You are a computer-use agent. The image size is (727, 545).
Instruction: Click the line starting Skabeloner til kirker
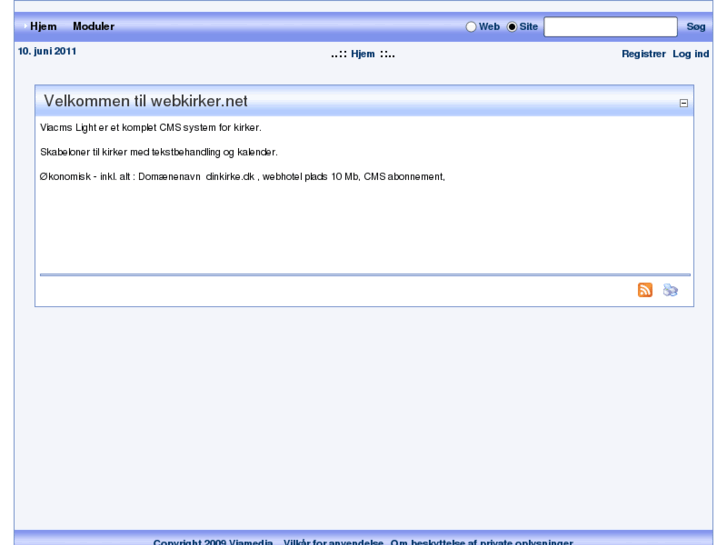tap(159, 152)
